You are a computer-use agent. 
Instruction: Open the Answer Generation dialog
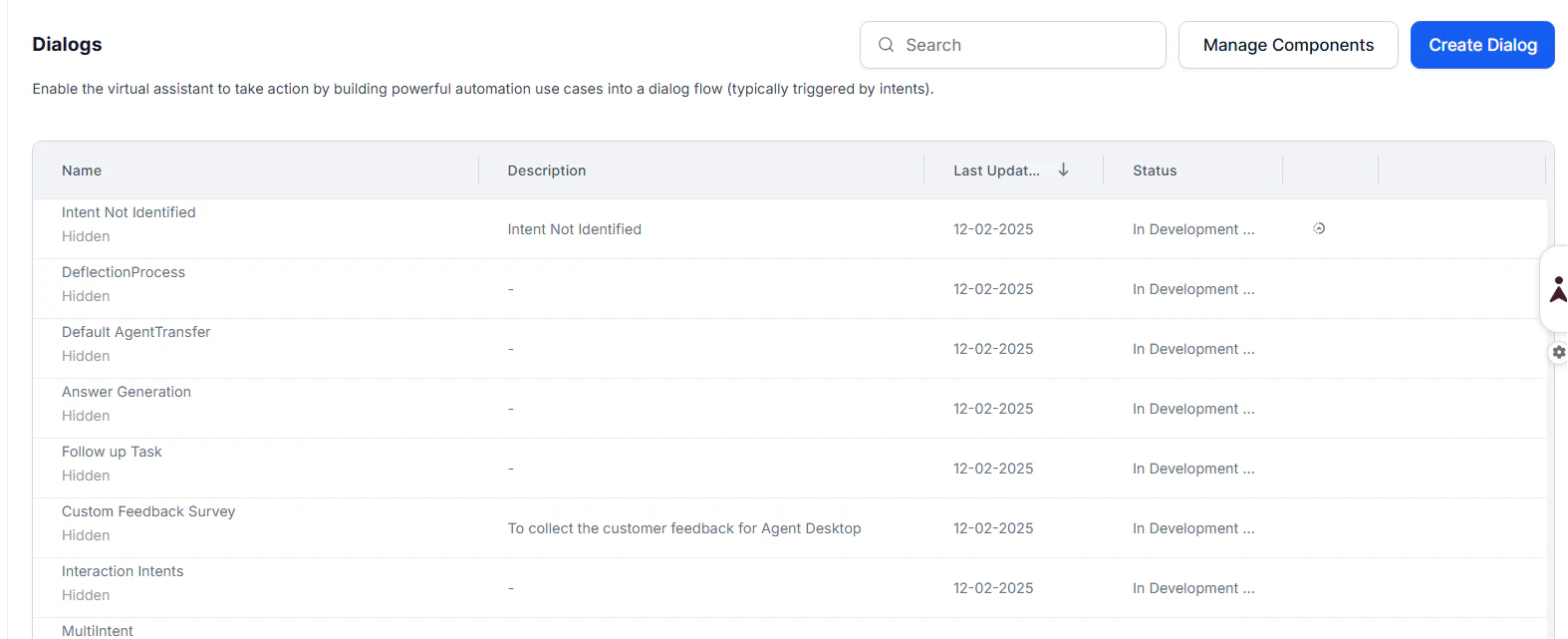point(127,392)
